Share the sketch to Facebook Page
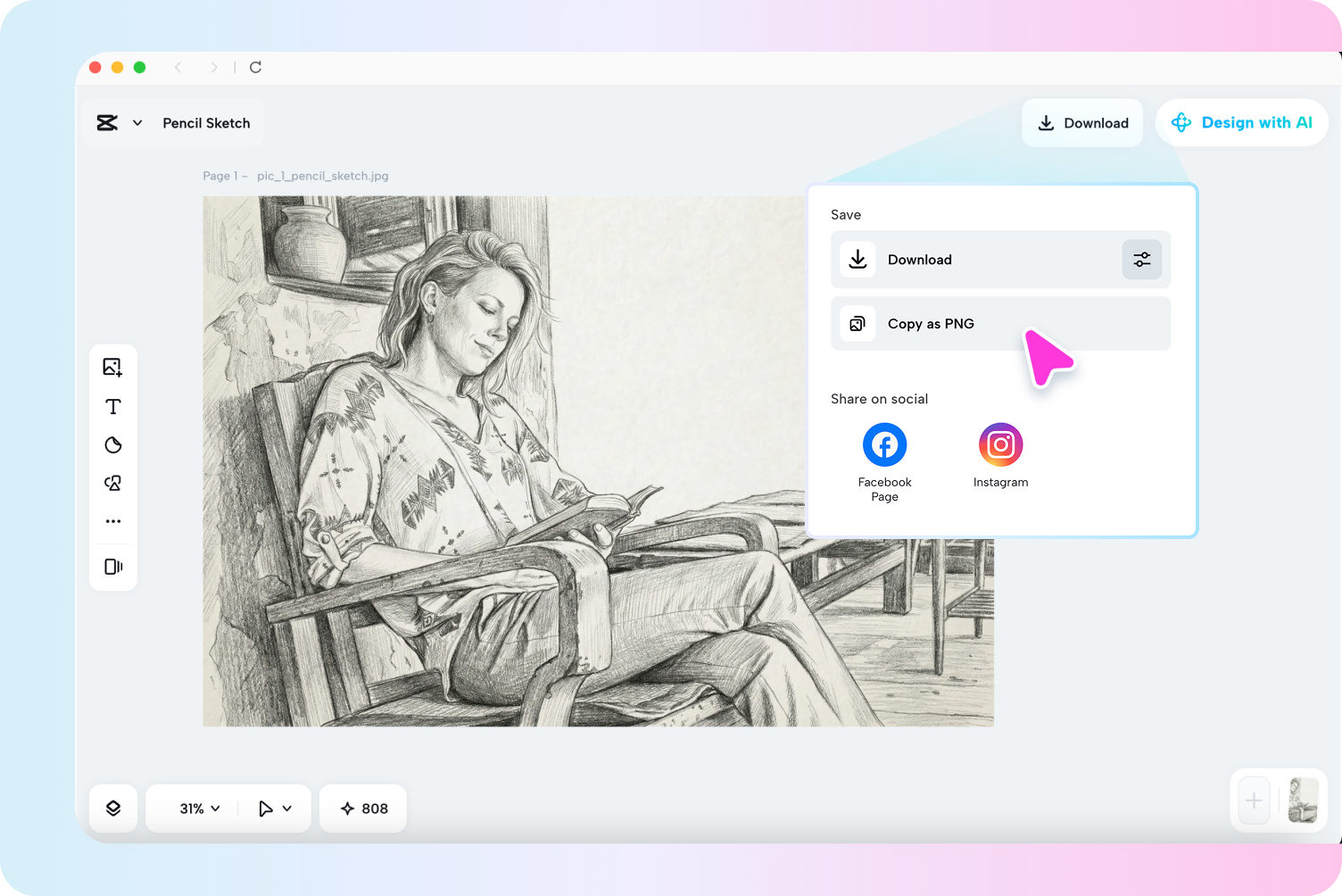Image resolution: width=1342 pixels, height=896 pixels. [x=884, y=444]
